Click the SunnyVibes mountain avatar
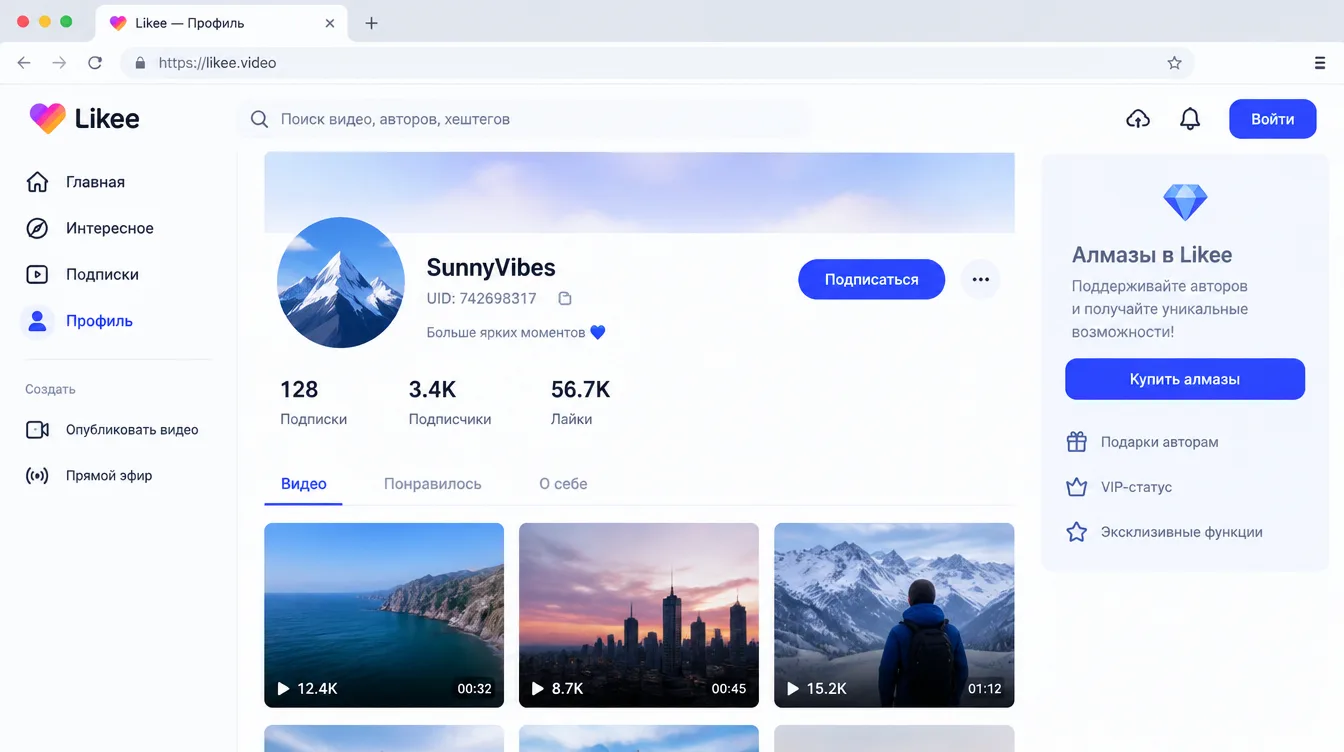 pos(341,283)
